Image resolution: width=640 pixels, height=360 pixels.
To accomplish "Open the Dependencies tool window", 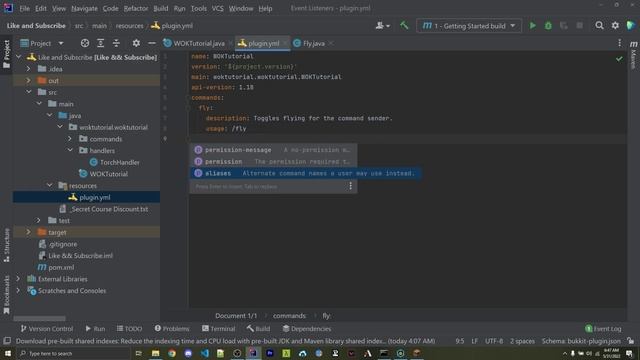I will pos(307,329).
